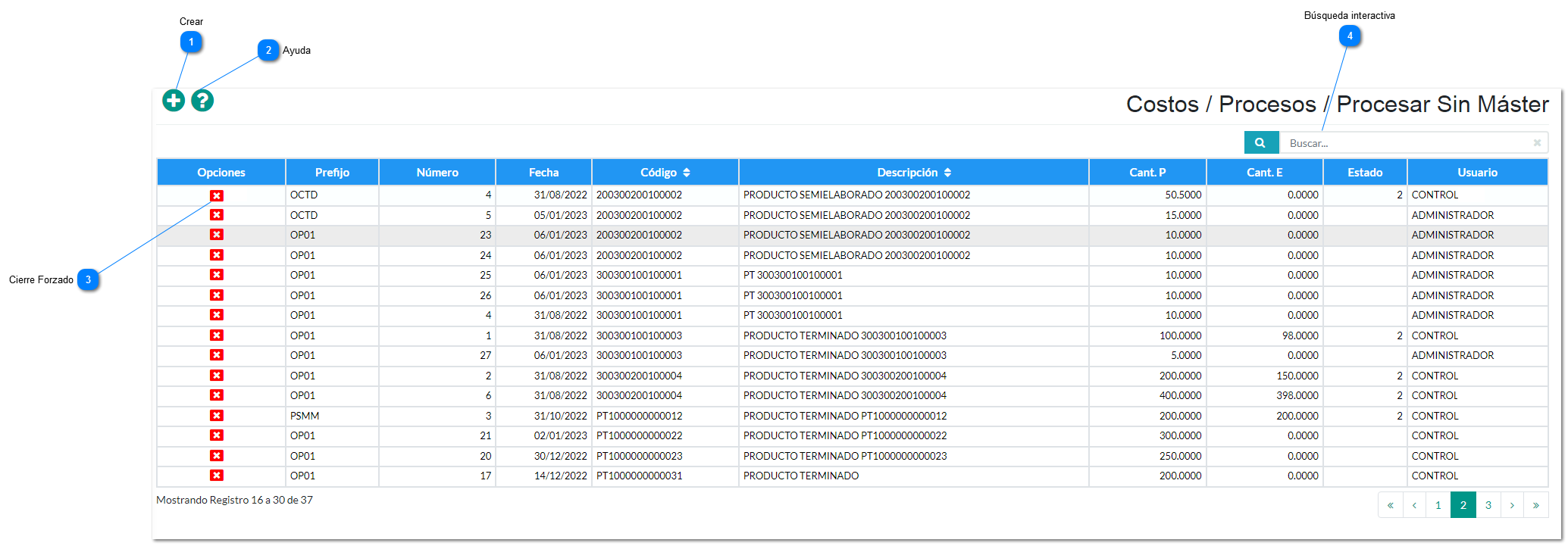Click the Número column header
This screenshot has width=1568, height=546.
[437, 172]
